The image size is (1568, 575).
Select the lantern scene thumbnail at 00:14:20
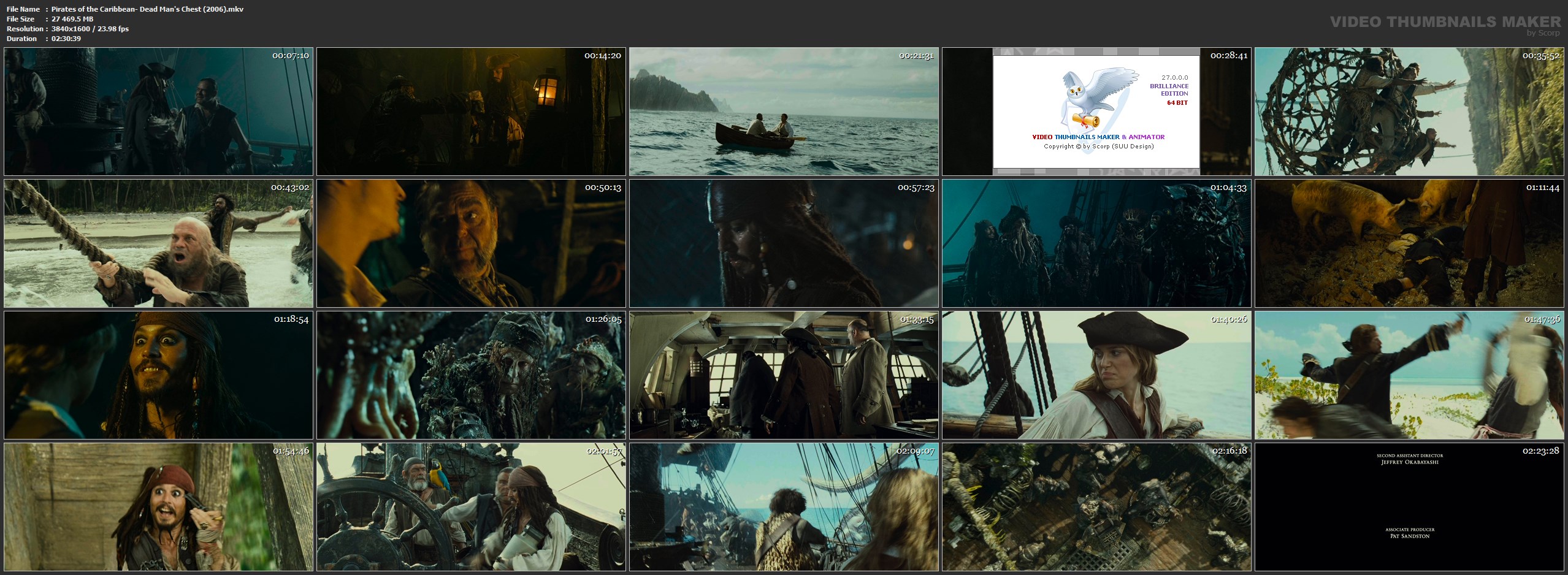(471, 112)
